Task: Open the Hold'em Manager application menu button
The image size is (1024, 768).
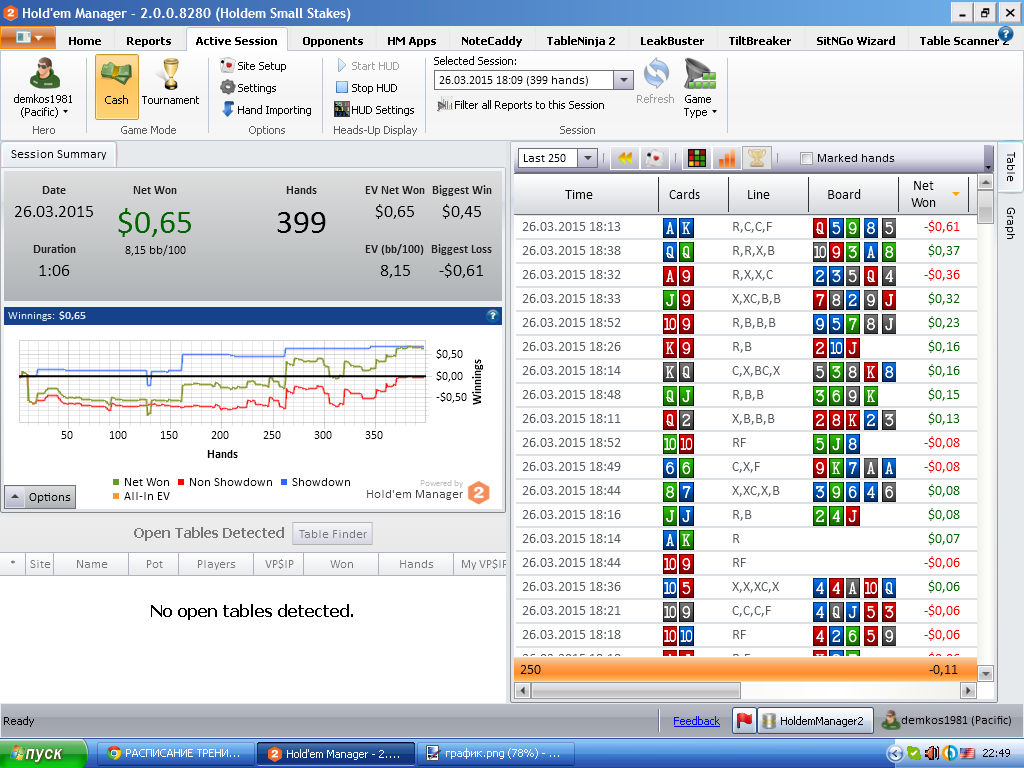Action: pos(27,37)
